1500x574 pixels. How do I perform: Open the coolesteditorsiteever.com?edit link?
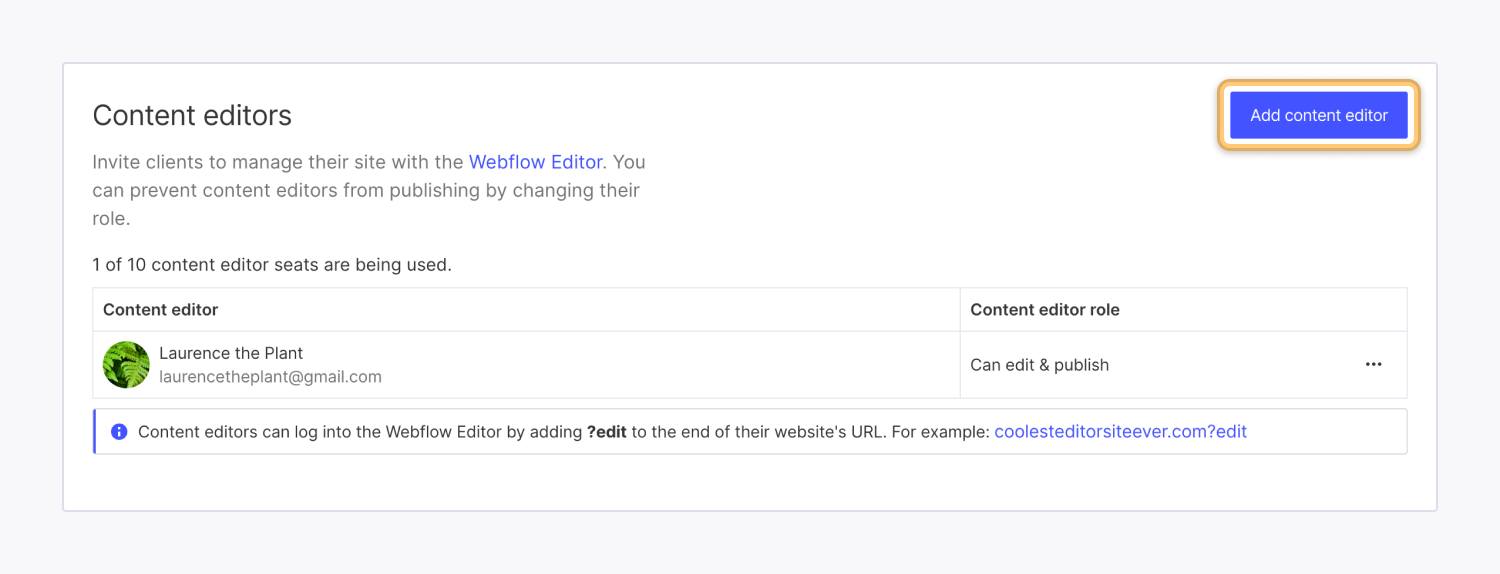tap(1120, 432)
